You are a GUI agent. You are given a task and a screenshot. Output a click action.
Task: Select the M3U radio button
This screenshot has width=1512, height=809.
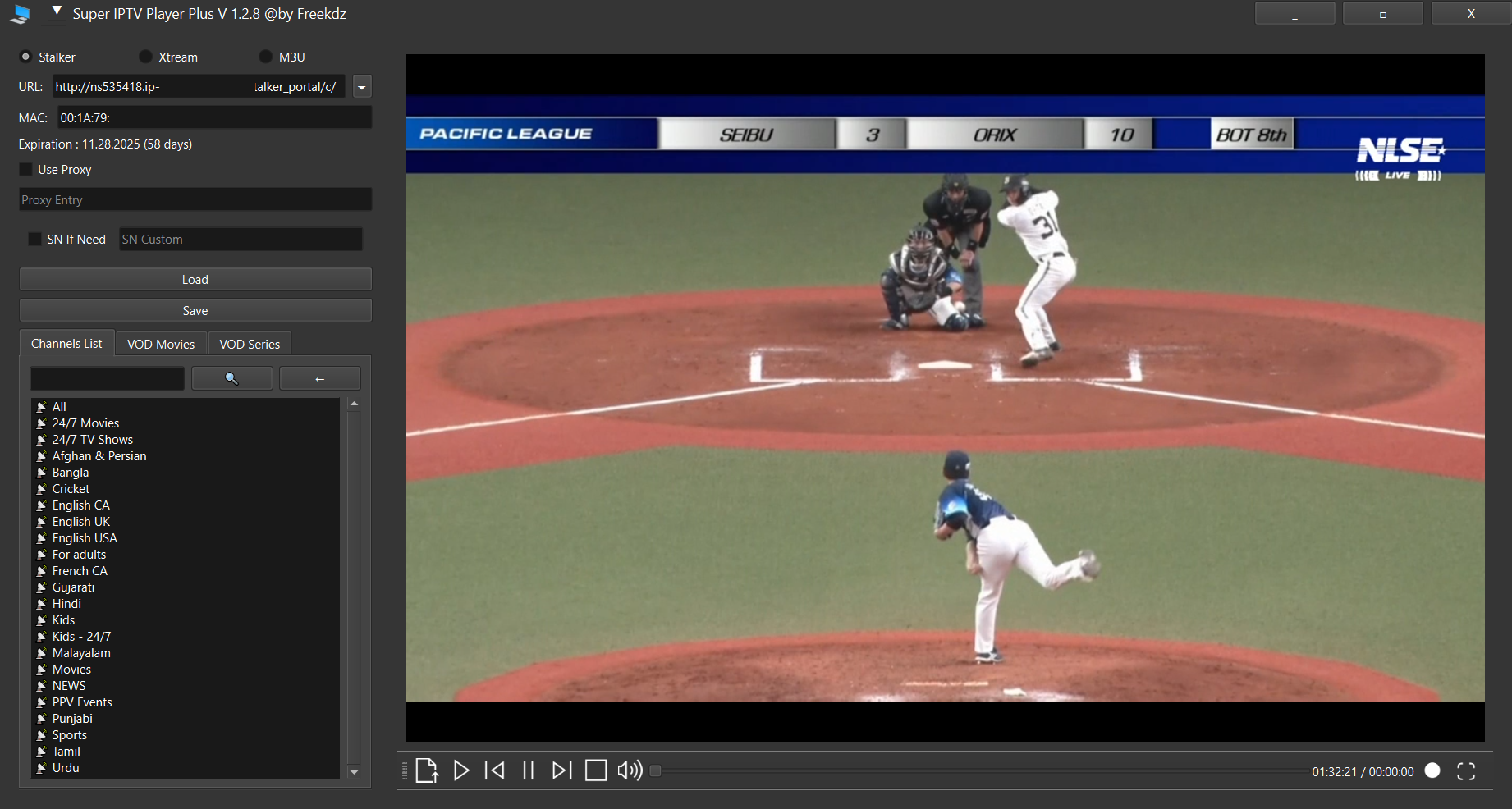pos(265,57)
